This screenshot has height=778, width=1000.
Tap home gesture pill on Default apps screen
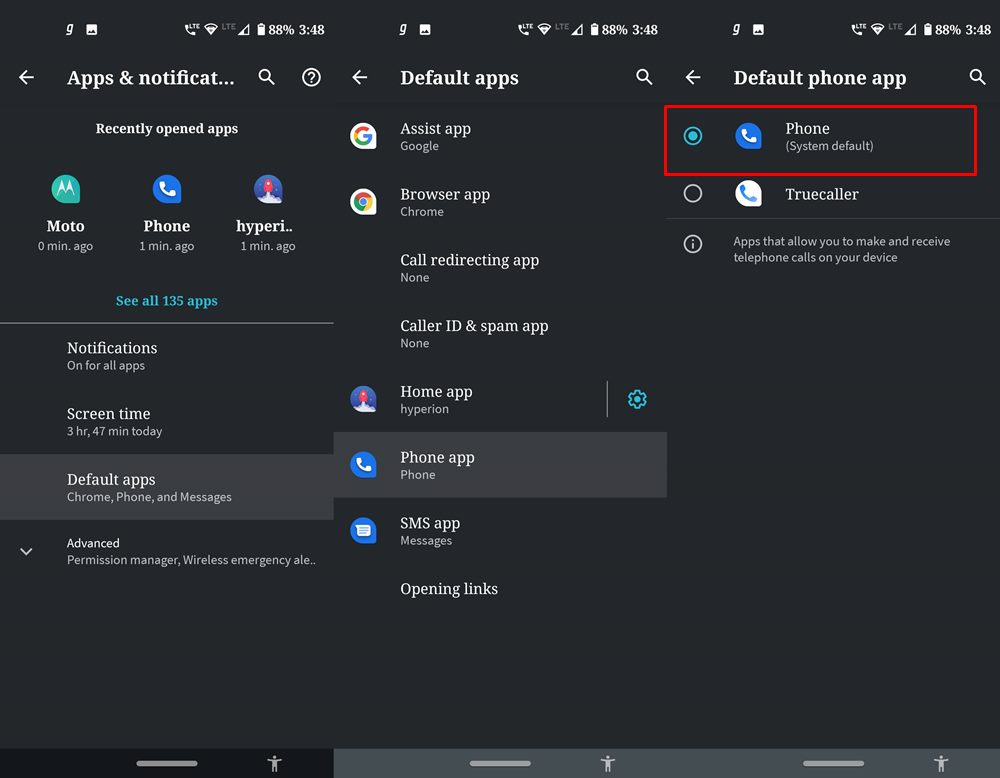coord(500,763)
